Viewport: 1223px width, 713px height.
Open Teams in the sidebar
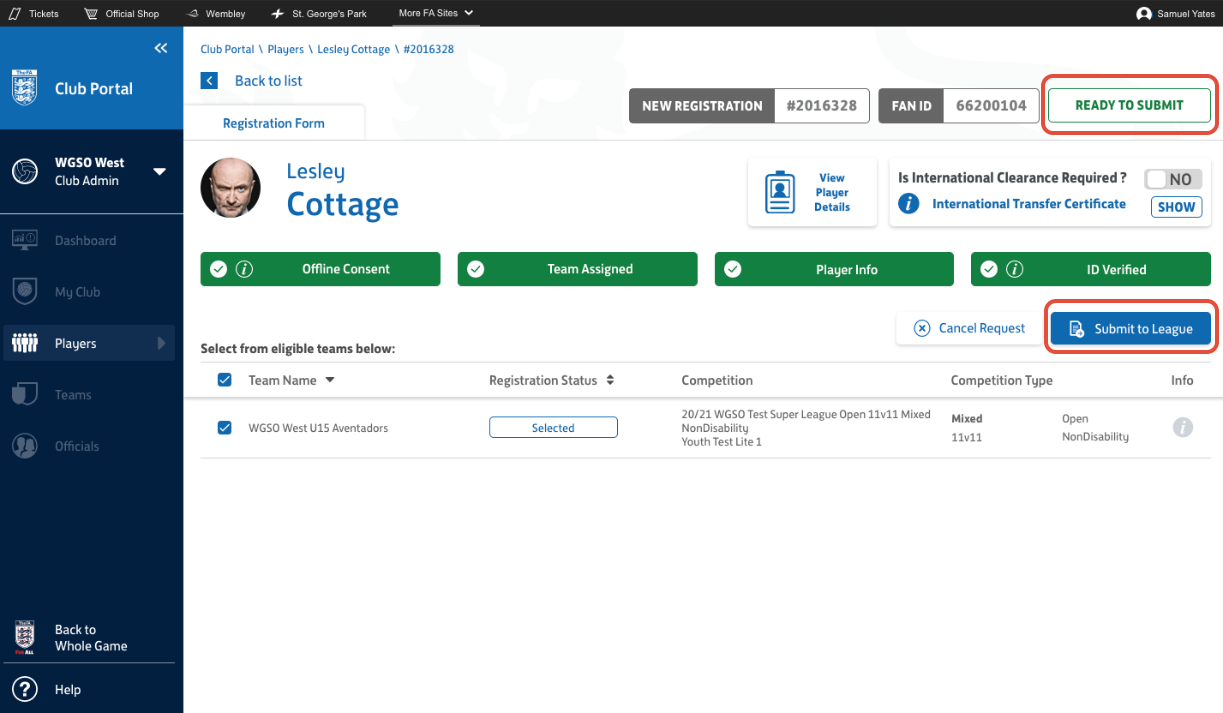pos(73,395)
